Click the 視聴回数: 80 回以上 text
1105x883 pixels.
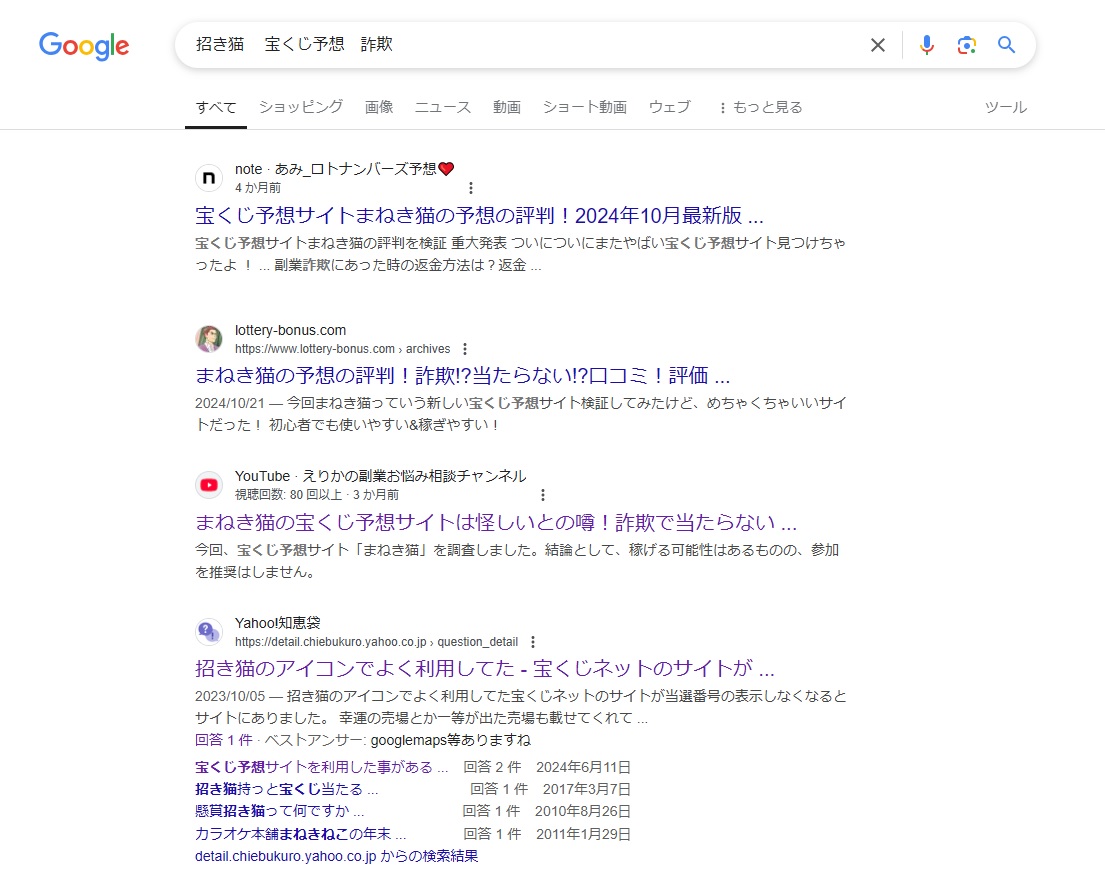(x=288, y=495)
